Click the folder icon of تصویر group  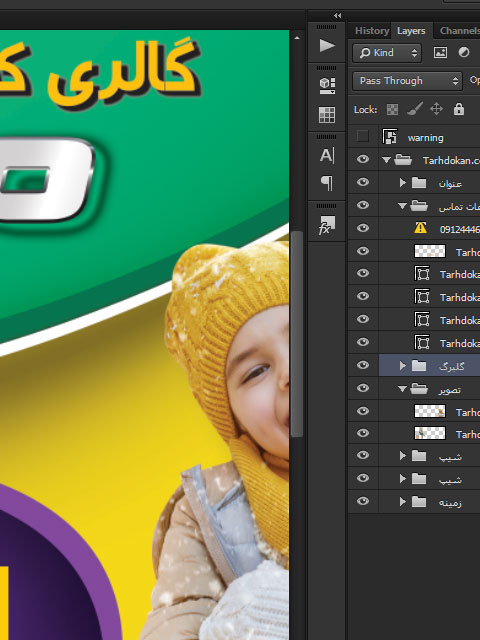pyautogui.click(x=419, y=388)
